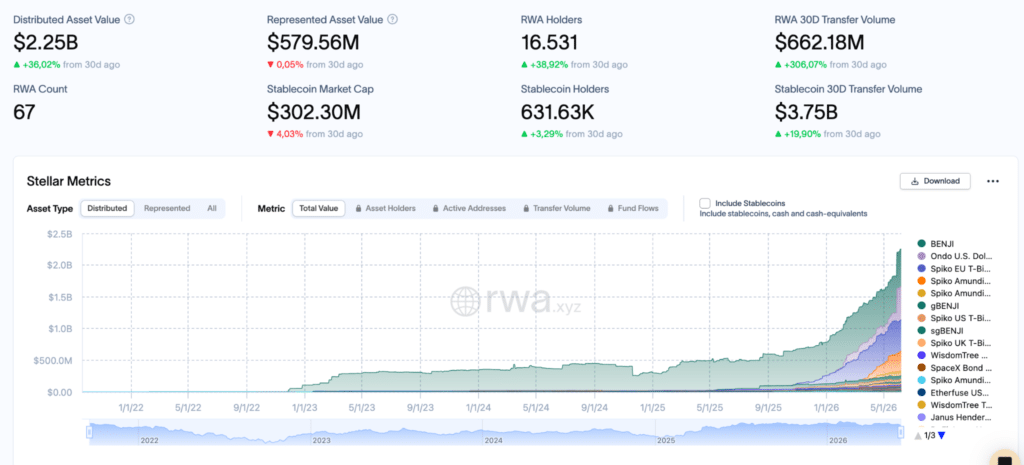
Task: Click the RWA Count value 67
Action: [24, 112]
